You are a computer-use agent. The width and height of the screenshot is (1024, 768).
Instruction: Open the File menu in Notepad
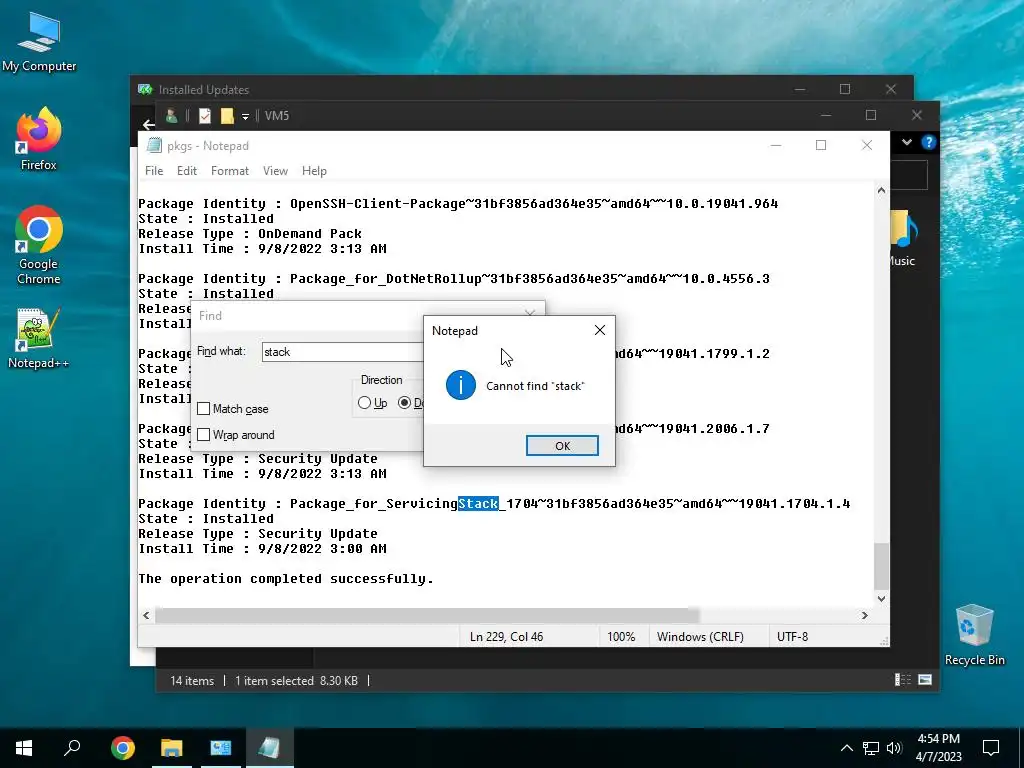[x=154, y=170]
